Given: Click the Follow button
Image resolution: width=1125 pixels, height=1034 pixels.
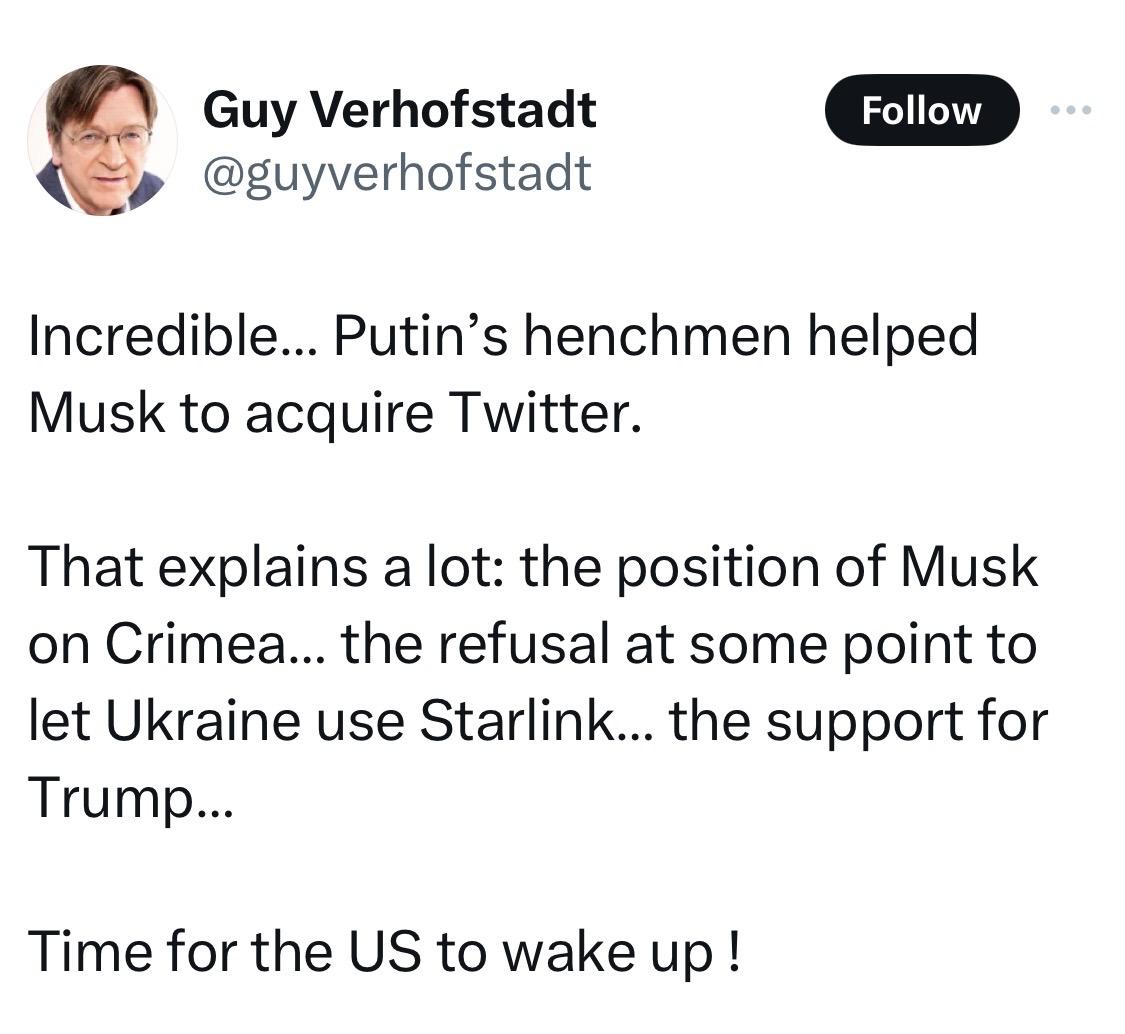Looking at the screenshot, I should coord(921,110).
